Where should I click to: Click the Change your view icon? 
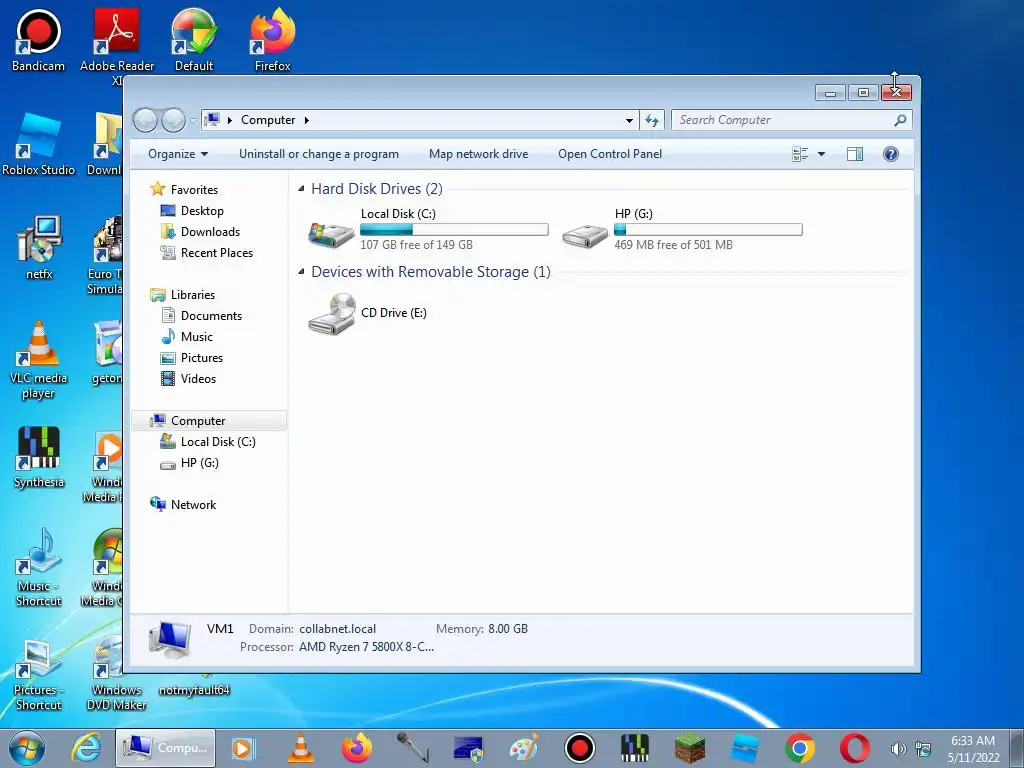(800, 154)
